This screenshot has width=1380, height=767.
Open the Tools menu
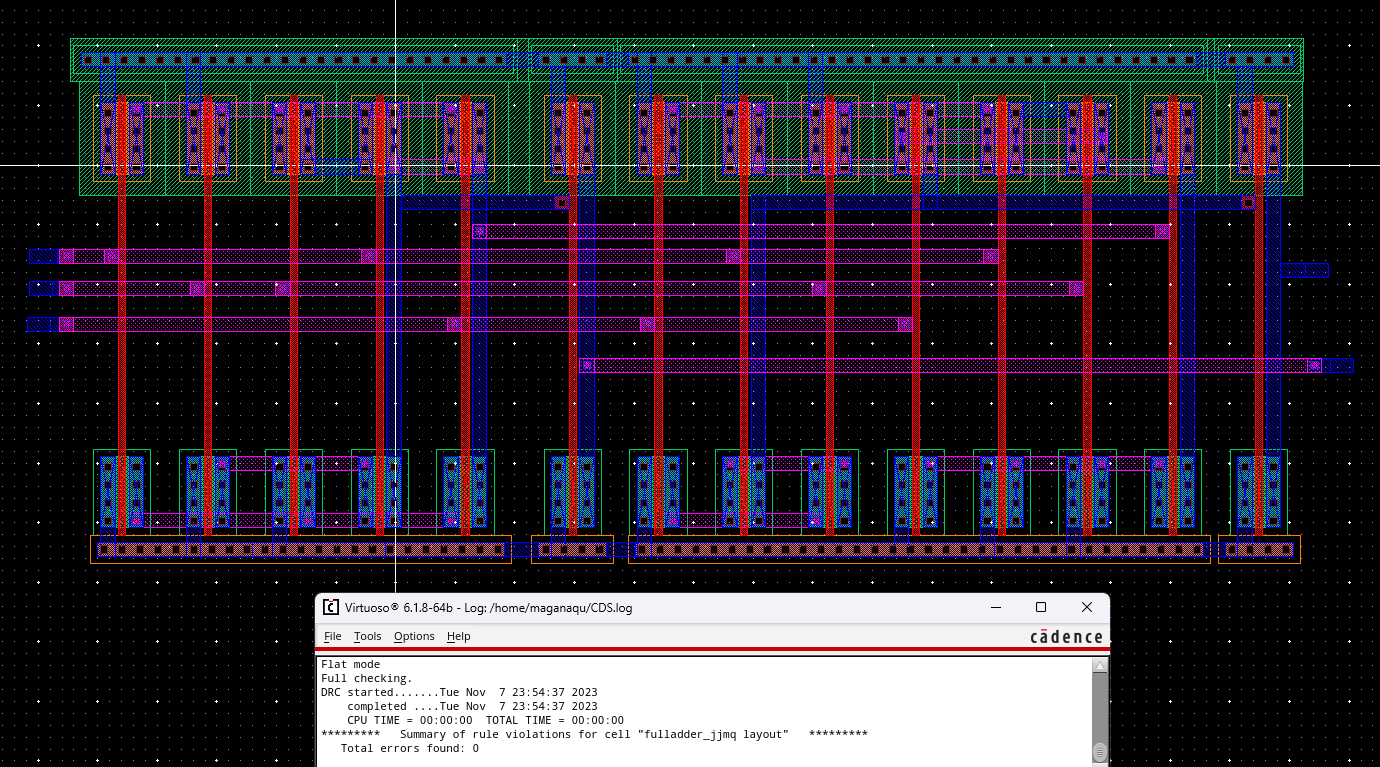coord(367,636)
